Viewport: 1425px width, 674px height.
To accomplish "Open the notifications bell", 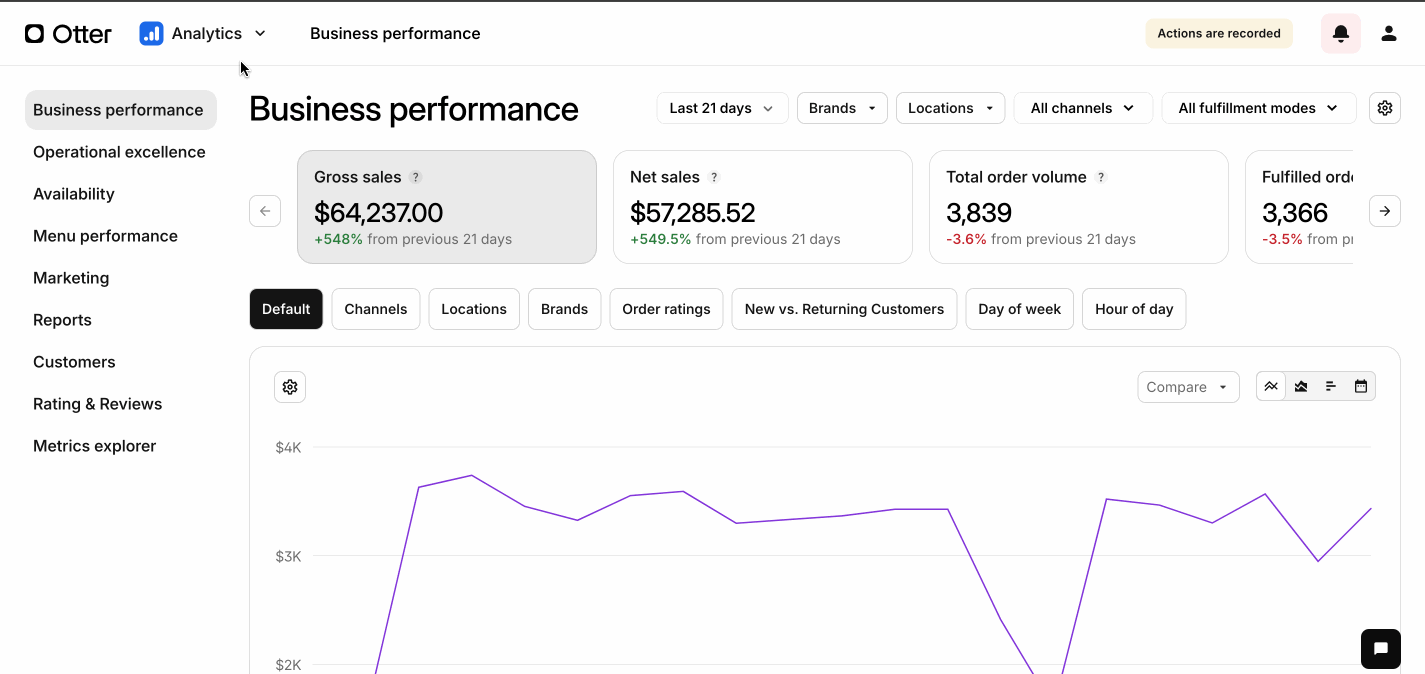I will click(1340, 34).
